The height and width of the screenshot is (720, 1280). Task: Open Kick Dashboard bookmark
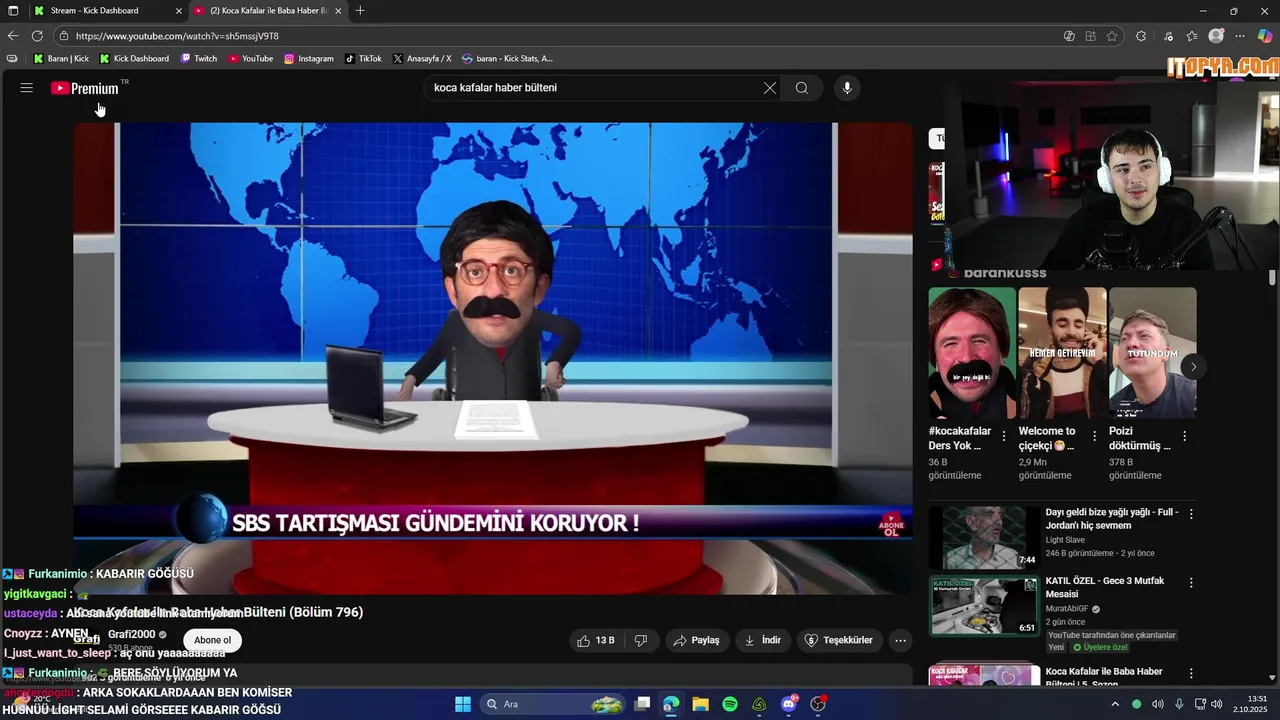pos(134,59)
